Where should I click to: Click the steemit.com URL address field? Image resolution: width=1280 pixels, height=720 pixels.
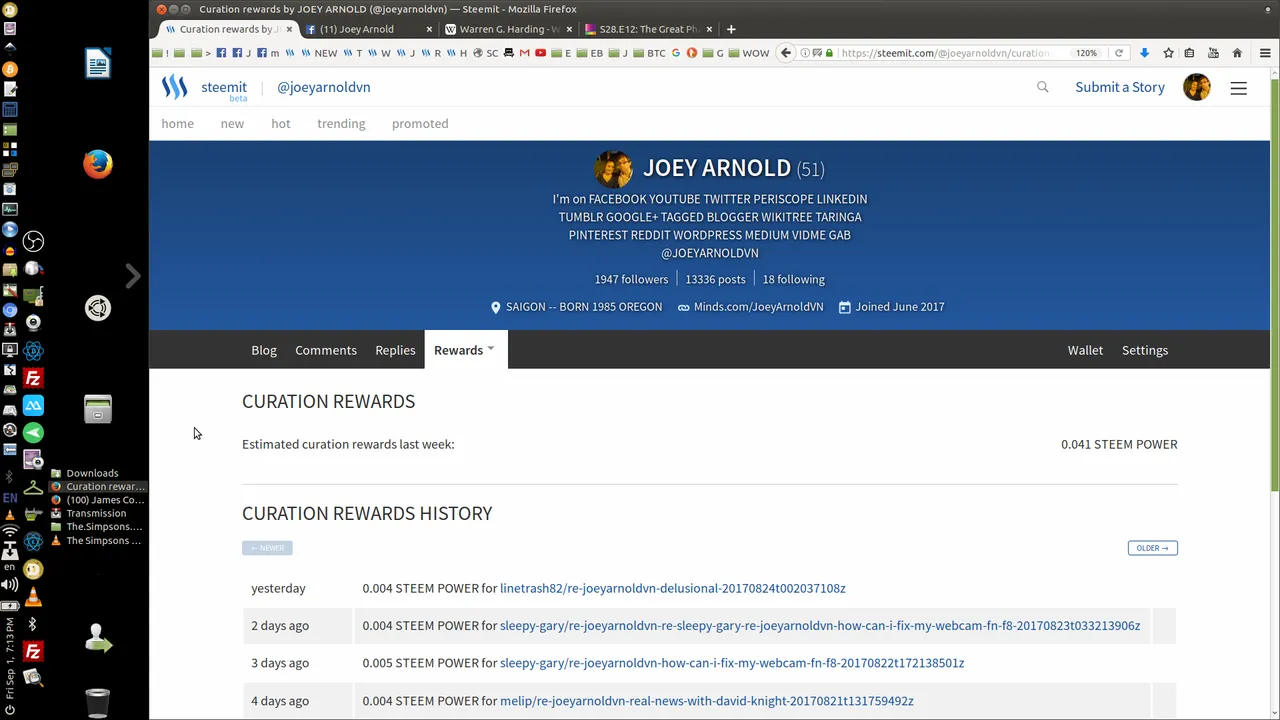tap(945, 53)
